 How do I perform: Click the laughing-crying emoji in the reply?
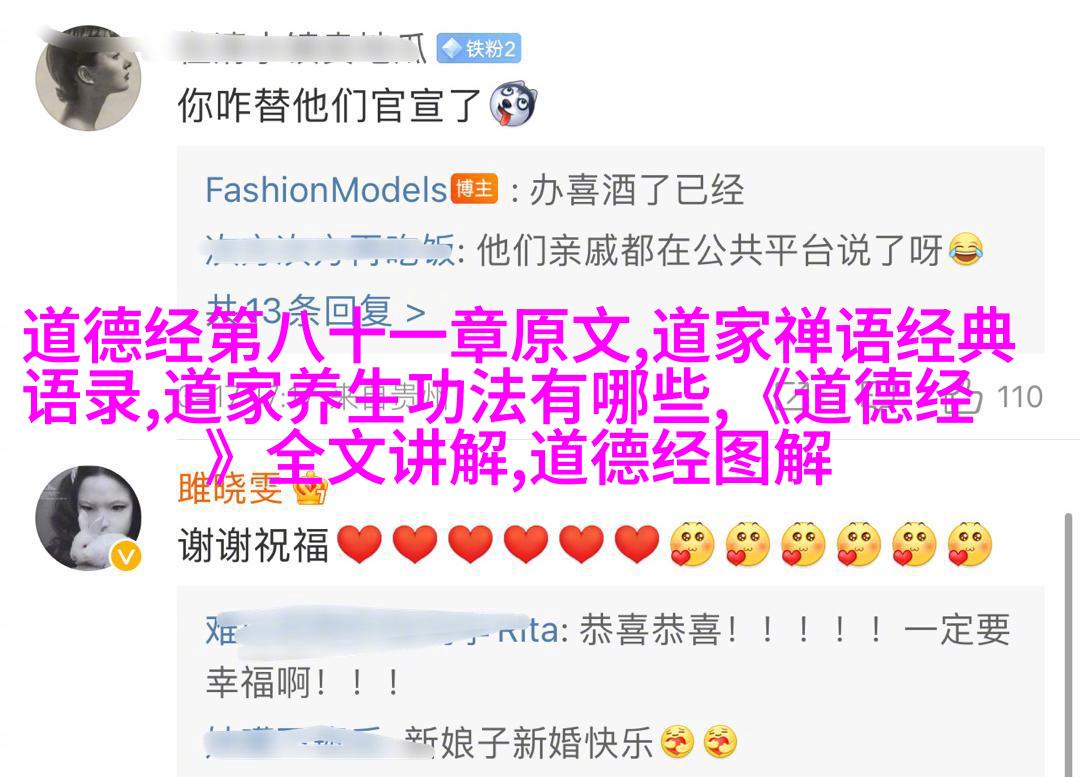(x=966, y=250)
